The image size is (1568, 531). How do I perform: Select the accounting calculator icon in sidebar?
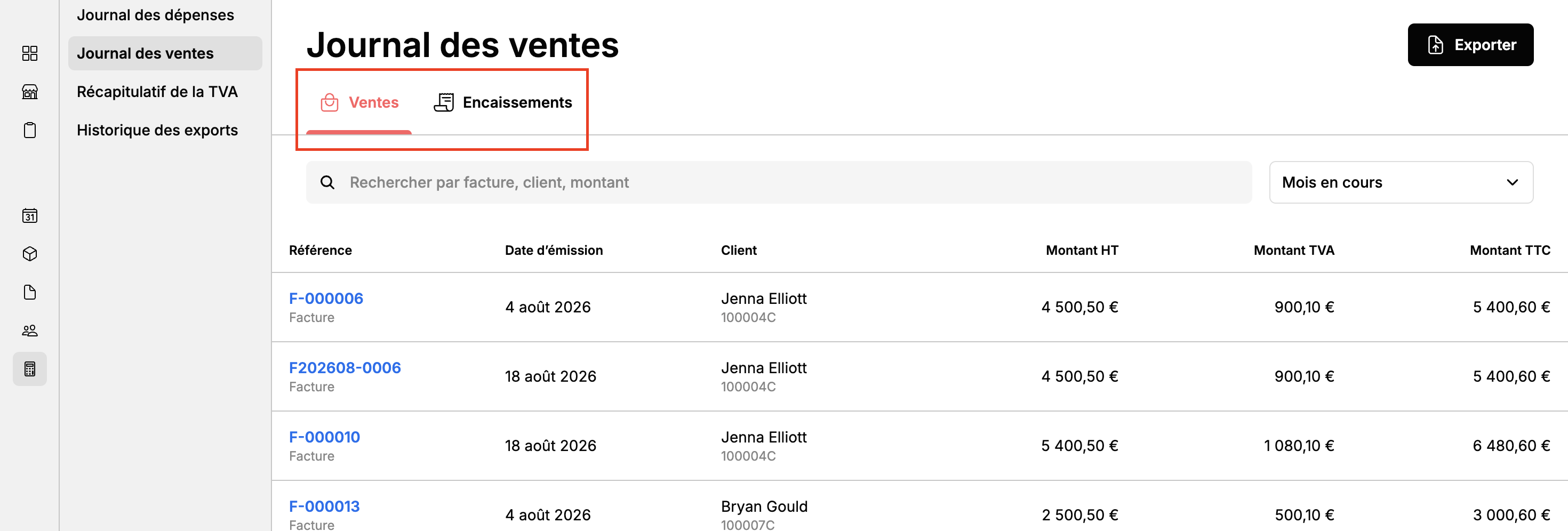[x=30, y=368]
